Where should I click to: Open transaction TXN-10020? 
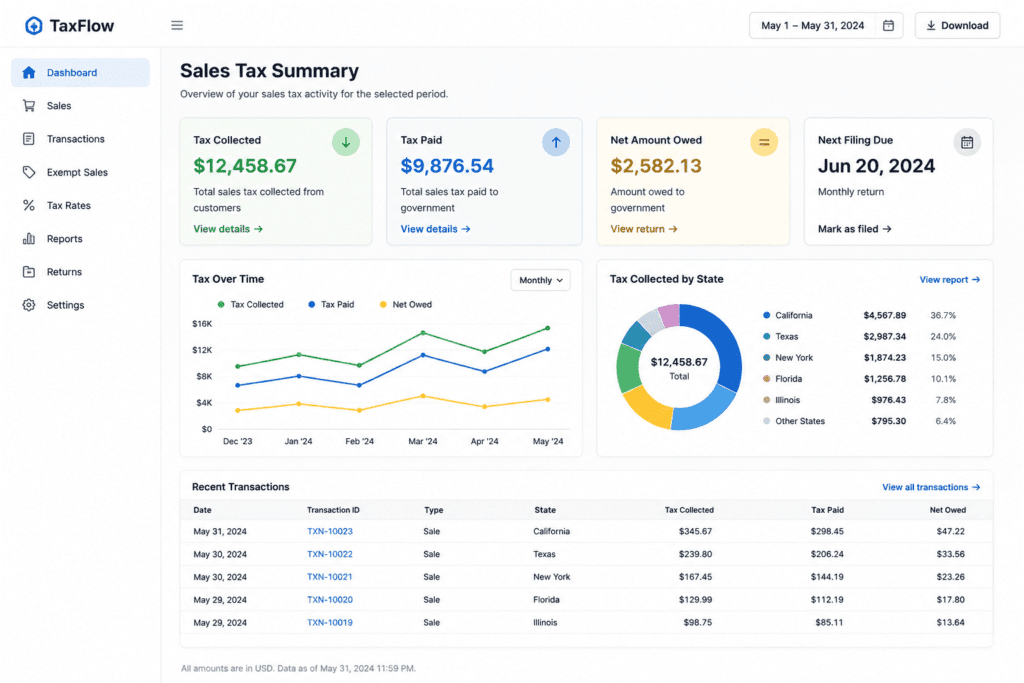(330, 600)
